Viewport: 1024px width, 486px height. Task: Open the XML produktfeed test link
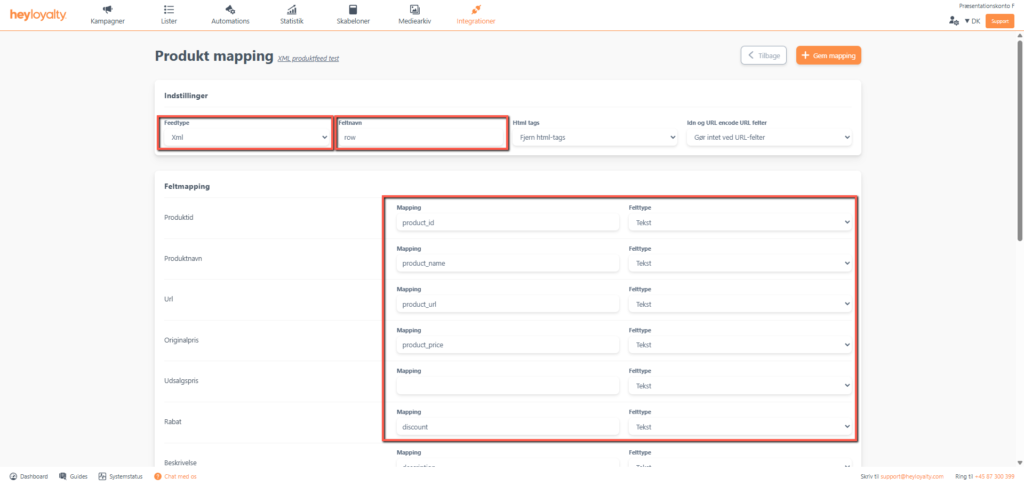point(308,59)
